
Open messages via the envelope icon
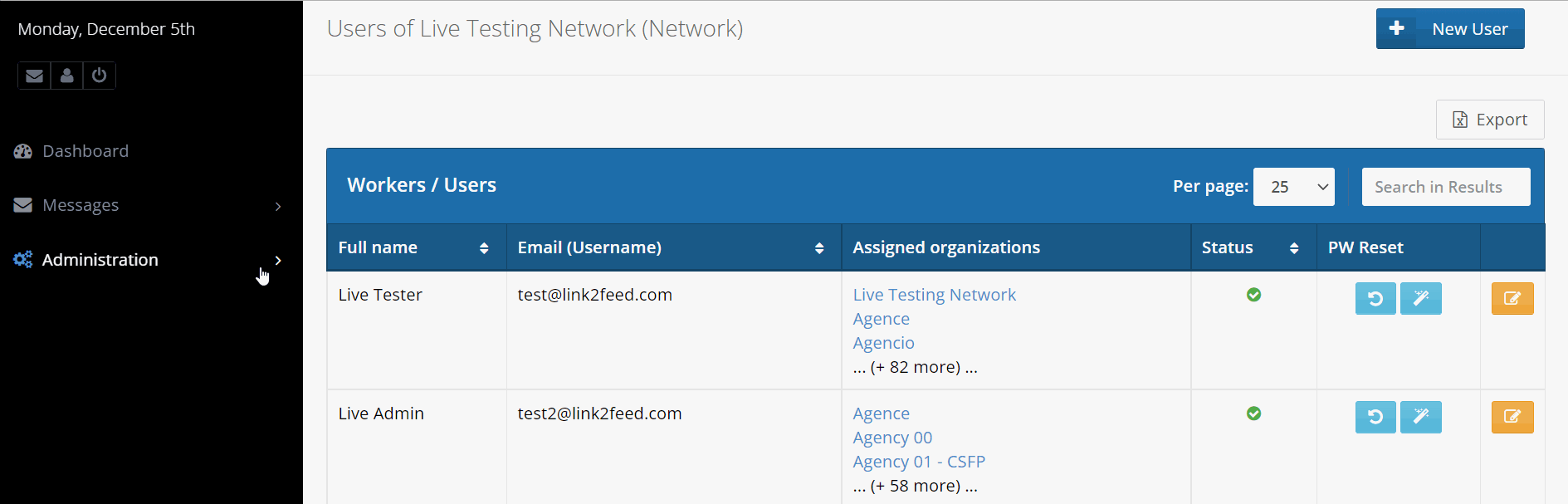pyautogui.click(x=33, y=76)
